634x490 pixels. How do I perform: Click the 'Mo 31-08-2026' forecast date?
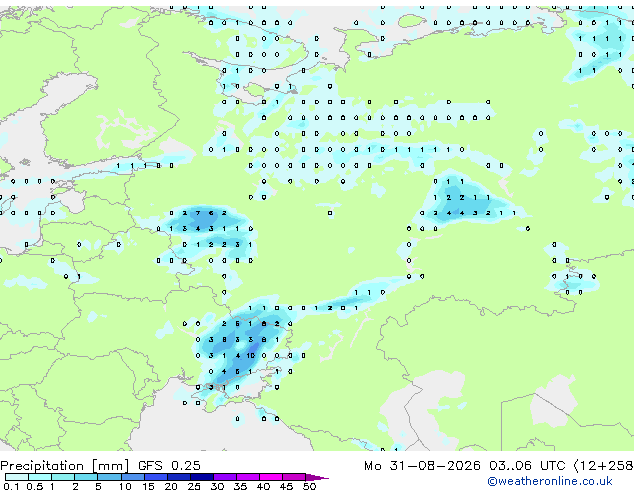pyautogui.click(x=422, y=466)
